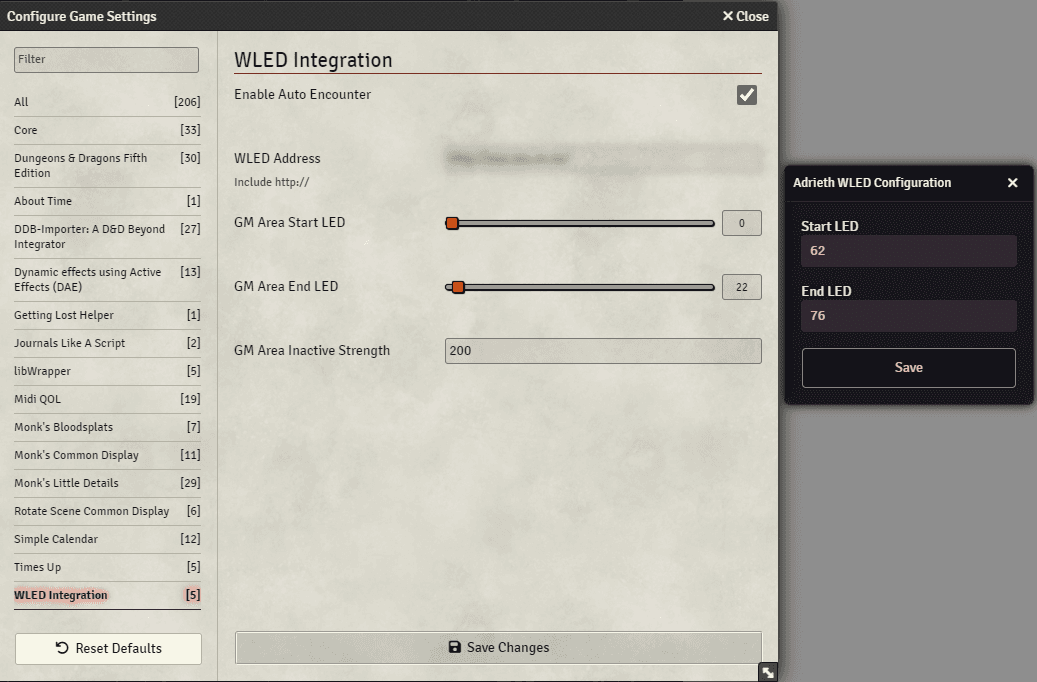Viewport: 1037px width, 682px height.
Task: Click the GM Area Inactive Strength field
Action: tap(603, 350)
